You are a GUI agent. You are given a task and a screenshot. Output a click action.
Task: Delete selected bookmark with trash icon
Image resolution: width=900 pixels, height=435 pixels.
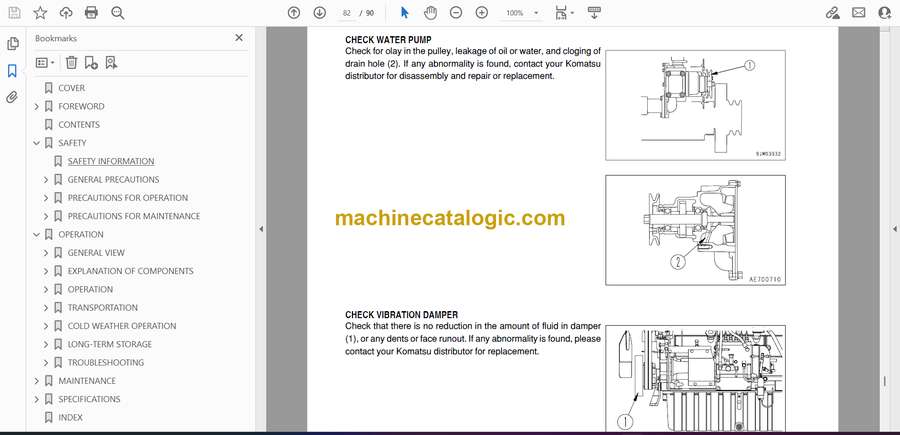pos(72,62)
